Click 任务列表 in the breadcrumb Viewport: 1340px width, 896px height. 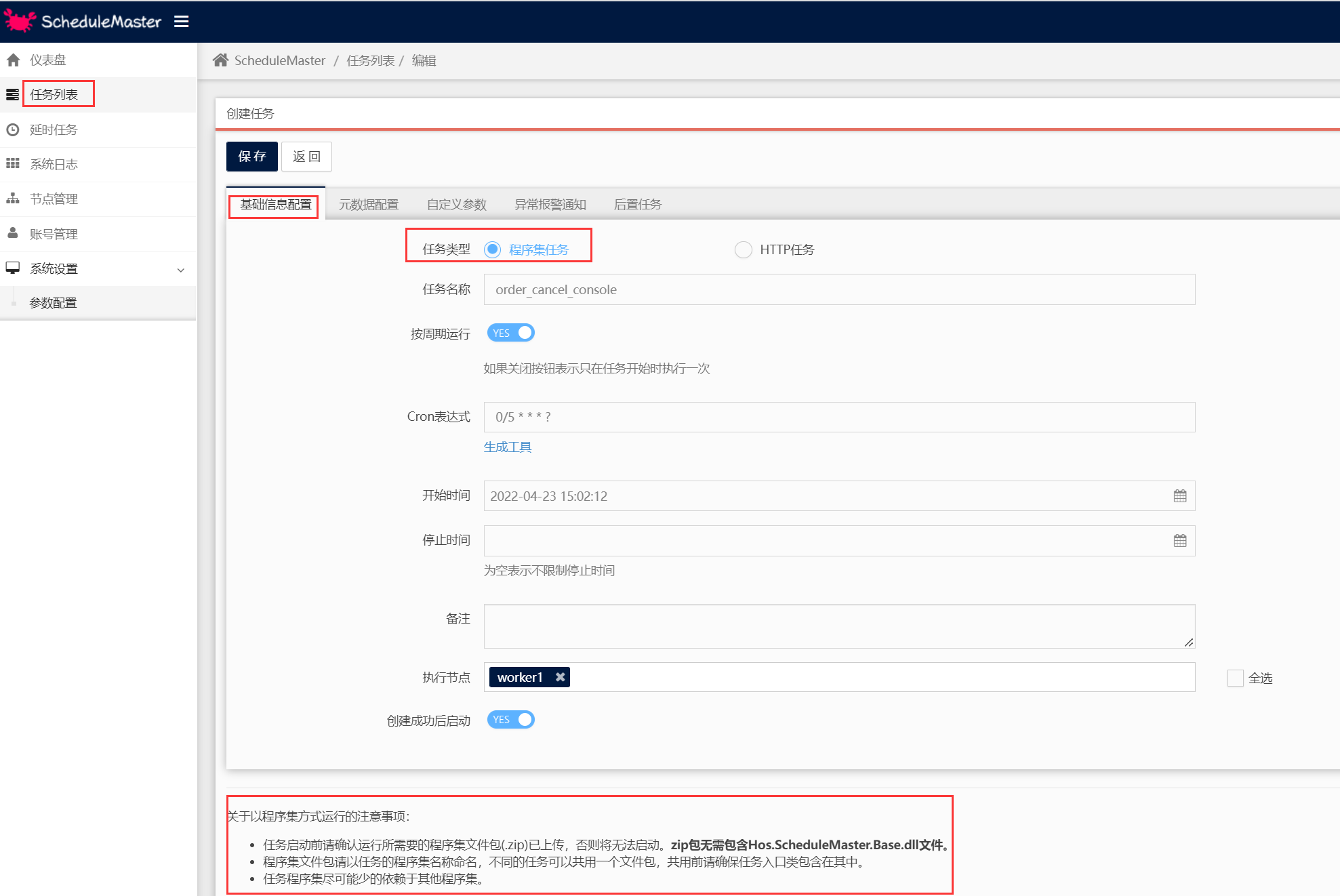(371, 60)
